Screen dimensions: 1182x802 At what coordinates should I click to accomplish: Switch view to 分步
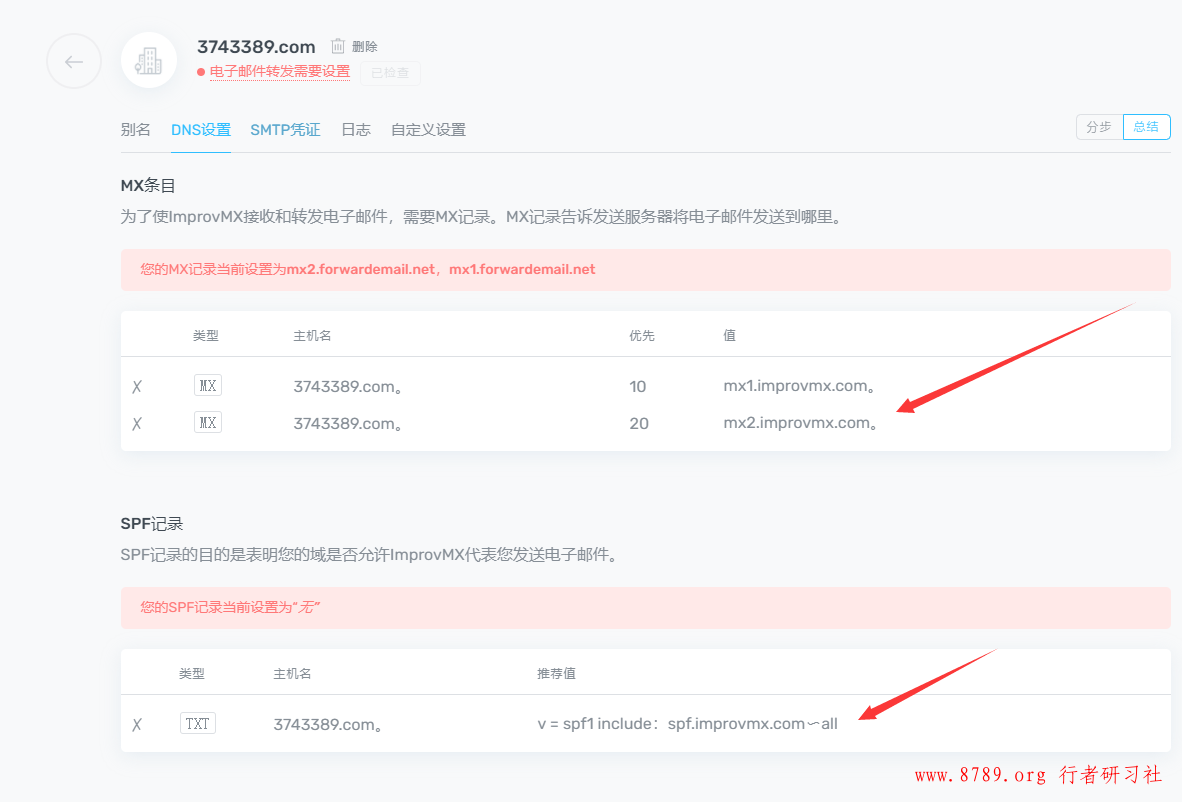click(1099, 127)
